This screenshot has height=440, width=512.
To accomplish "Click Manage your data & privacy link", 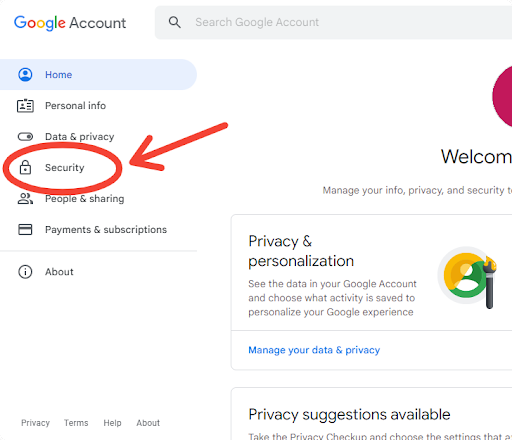I will pyautogui.click(x=314, y=350).
